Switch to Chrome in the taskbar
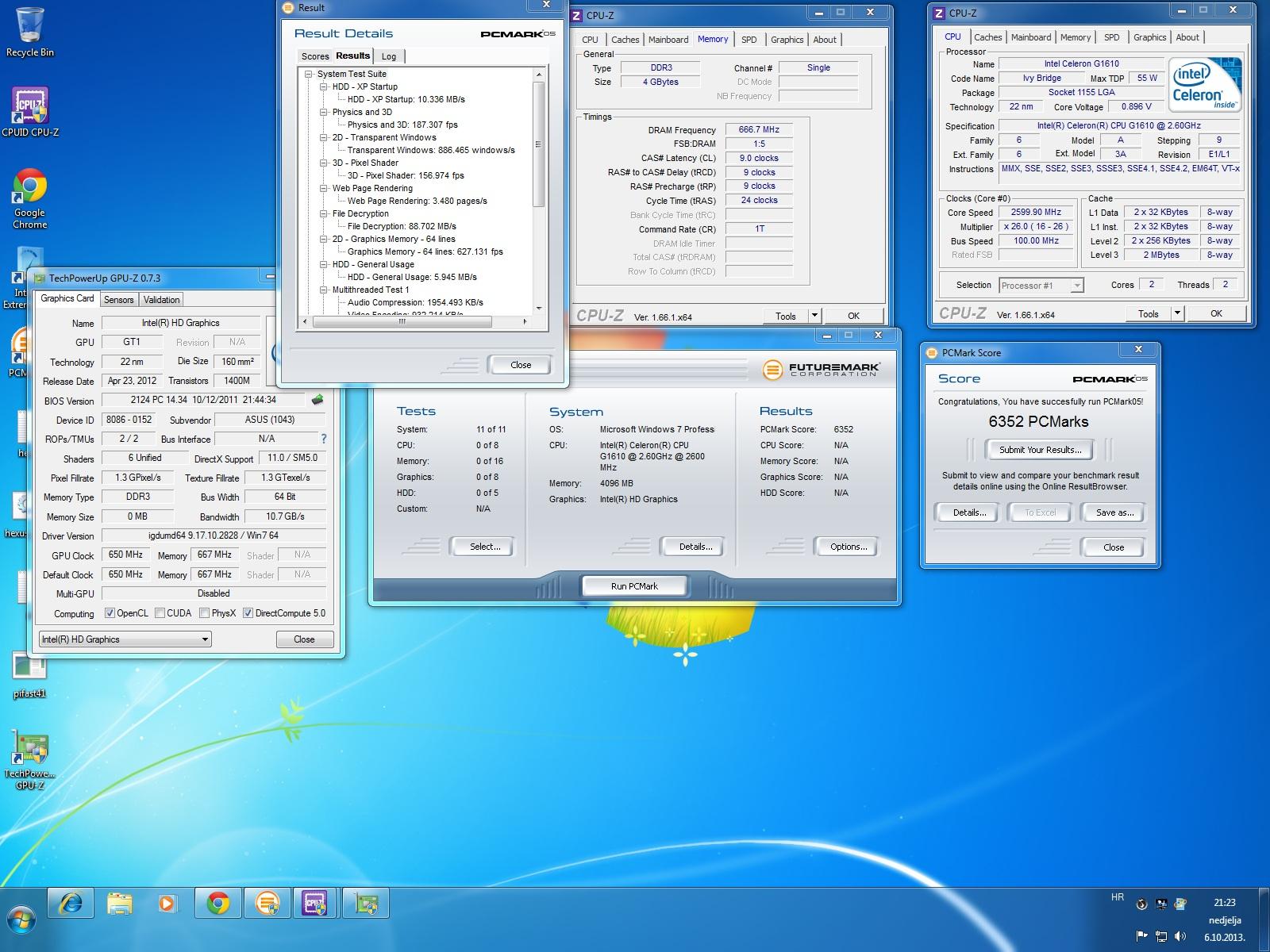 click(x=217, y=903)
